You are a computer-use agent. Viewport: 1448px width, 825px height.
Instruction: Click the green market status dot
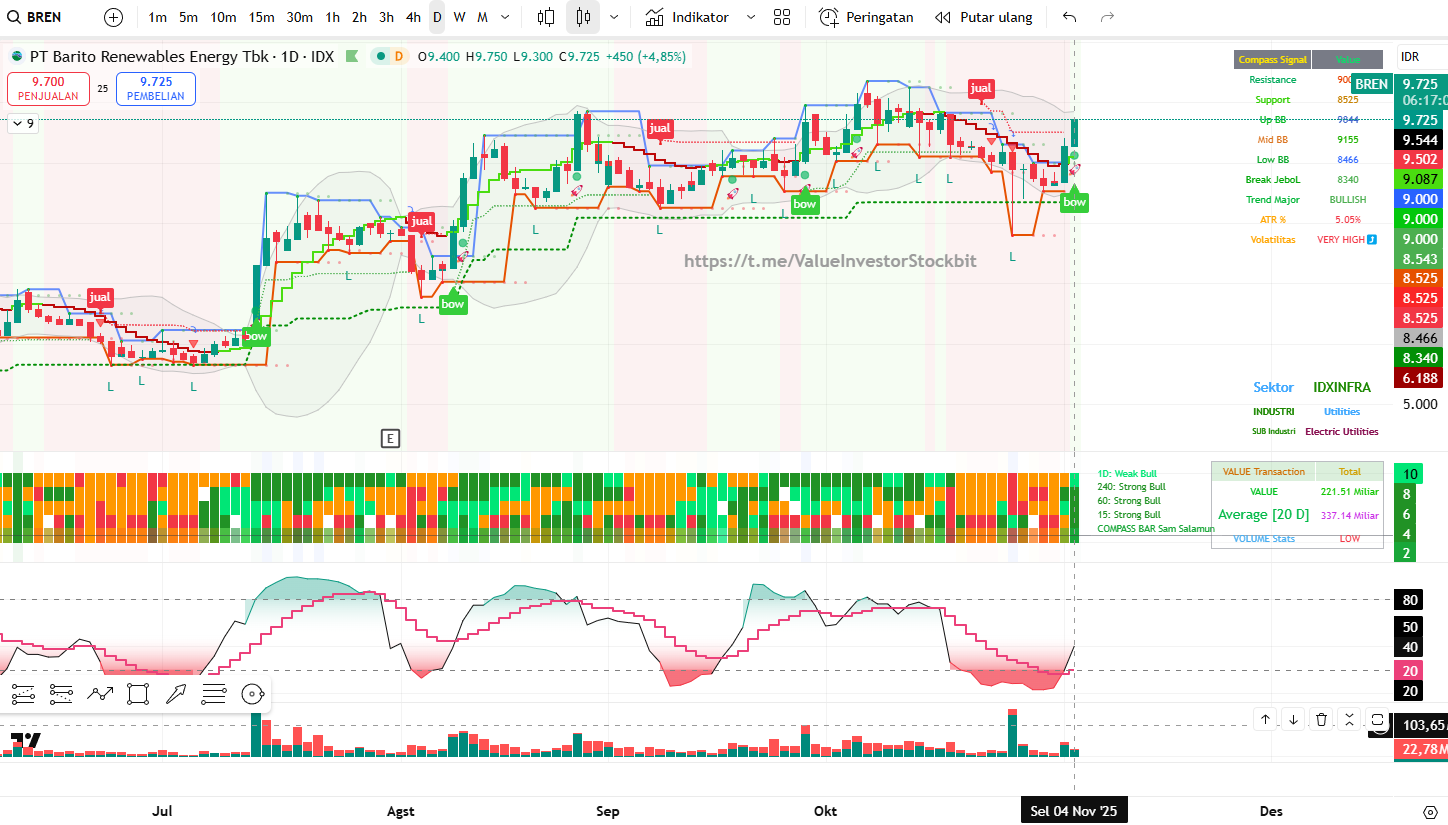point(379,57)
